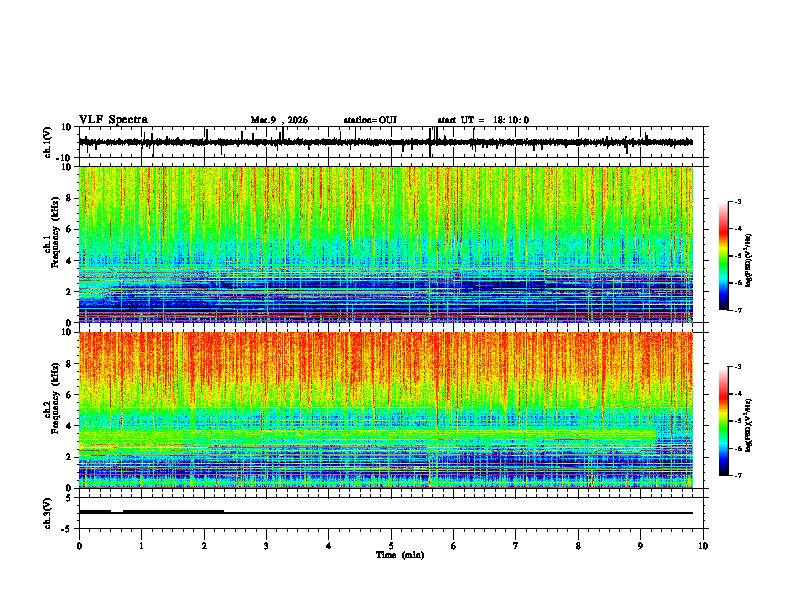Click the ch.2 spectrogram color scale bar
The width and height of the screenshot is (792, 612).
(x=724, y=421)
